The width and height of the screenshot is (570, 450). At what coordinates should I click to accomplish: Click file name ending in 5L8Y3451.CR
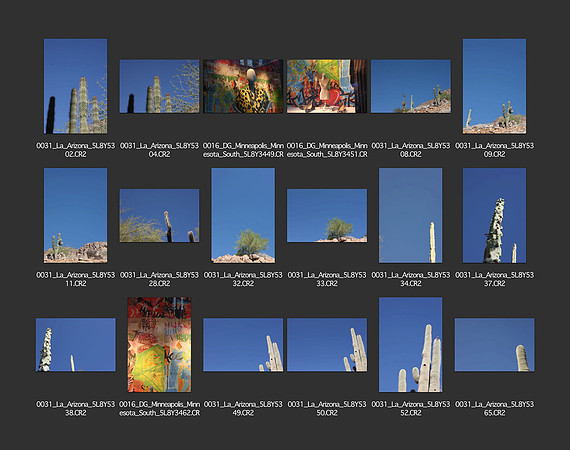point(327,150)
